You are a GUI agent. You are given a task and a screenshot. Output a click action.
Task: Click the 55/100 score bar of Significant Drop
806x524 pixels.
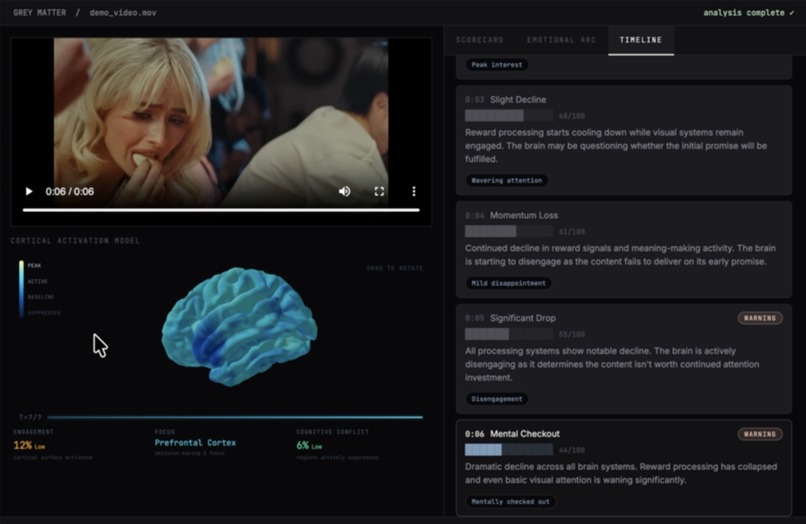pos(509,334)
